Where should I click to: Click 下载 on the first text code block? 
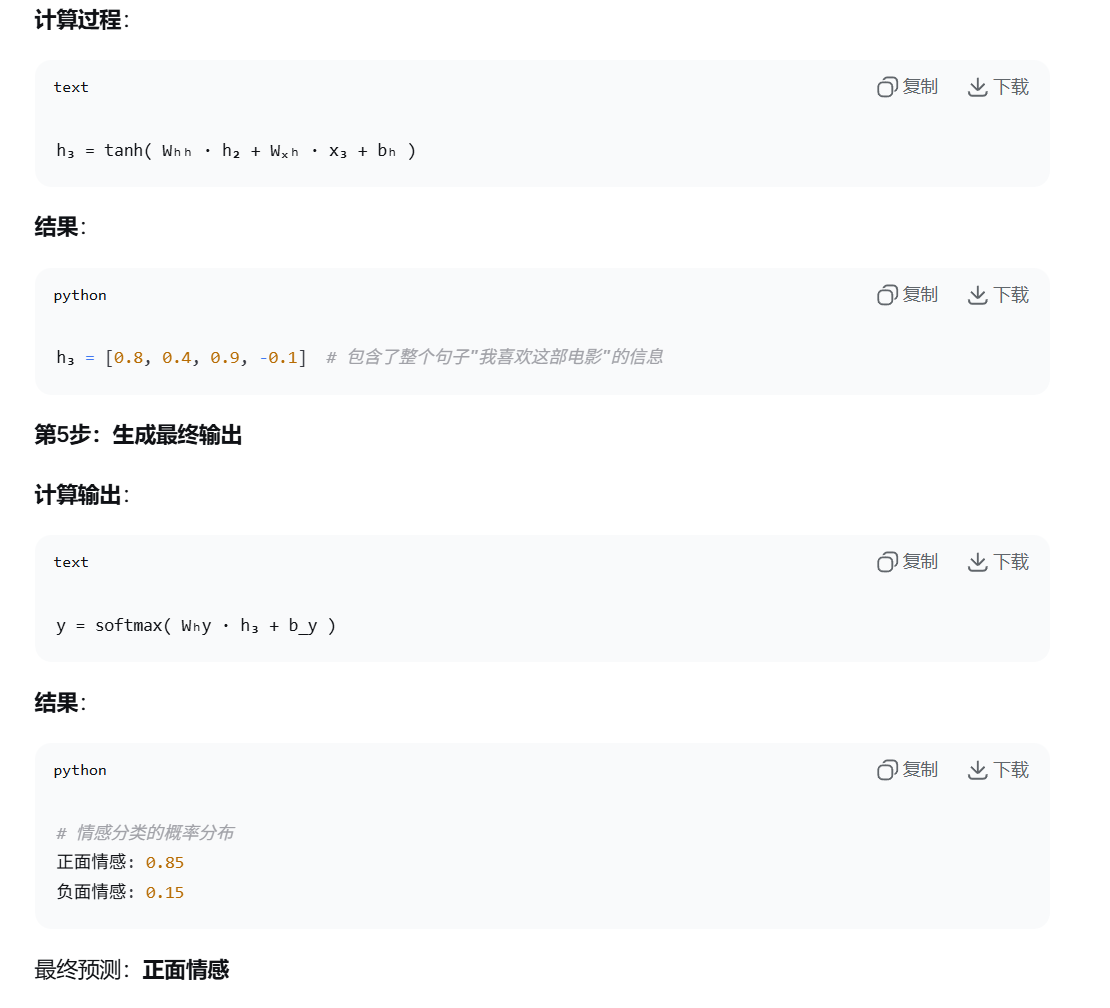[1010, 87]
